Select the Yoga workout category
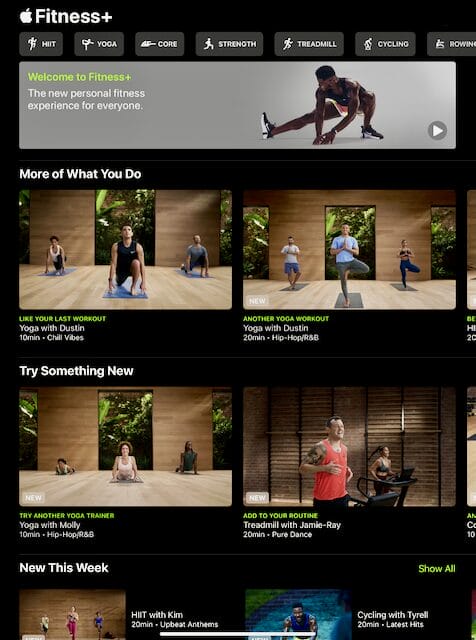 (99, 44)
